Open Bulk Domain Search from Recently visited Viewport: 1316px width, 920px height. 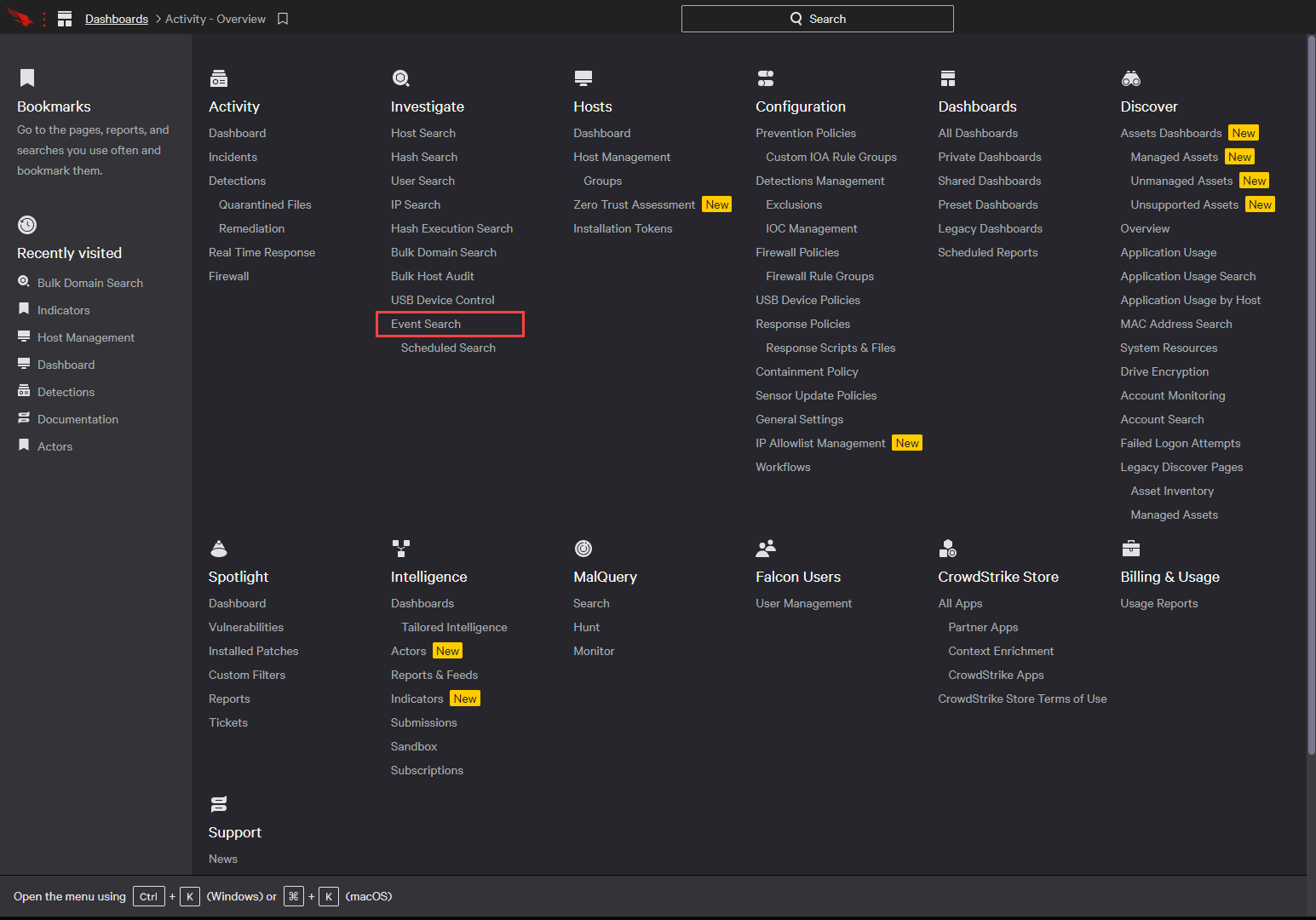pos(90,283)
